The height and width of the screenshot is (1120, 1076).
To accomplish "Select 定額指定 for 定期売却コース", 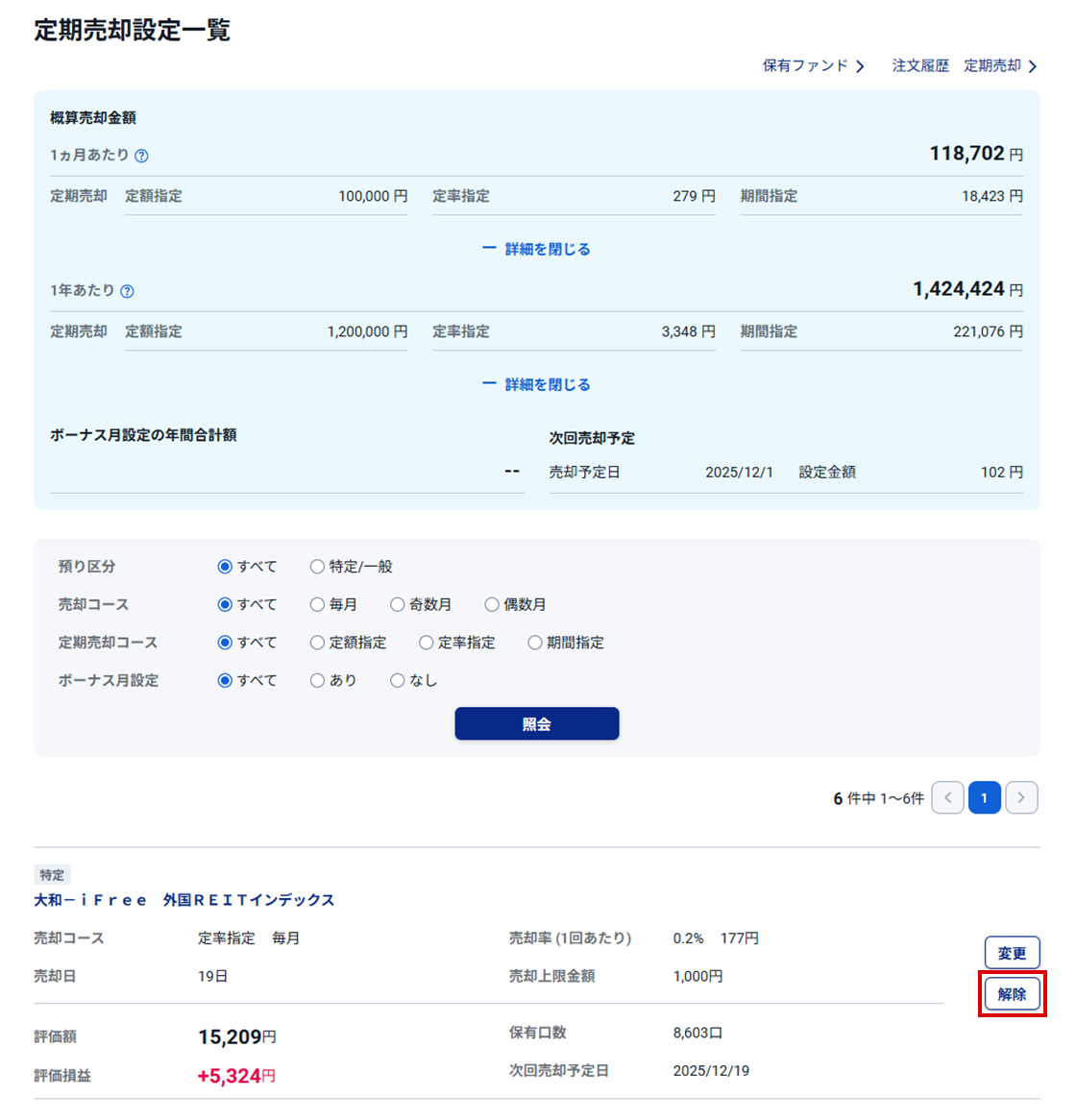I will pyautogui.click(x=317, y=643).
